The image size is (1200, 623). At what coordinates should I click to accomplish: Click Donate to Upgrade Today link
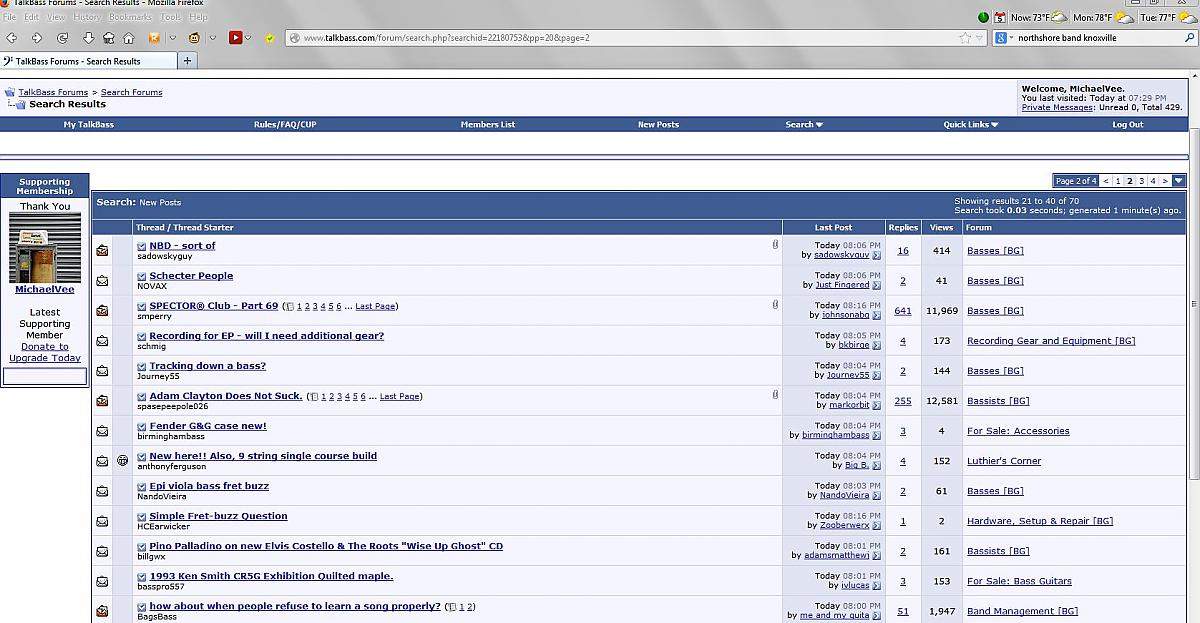point(45,352)
